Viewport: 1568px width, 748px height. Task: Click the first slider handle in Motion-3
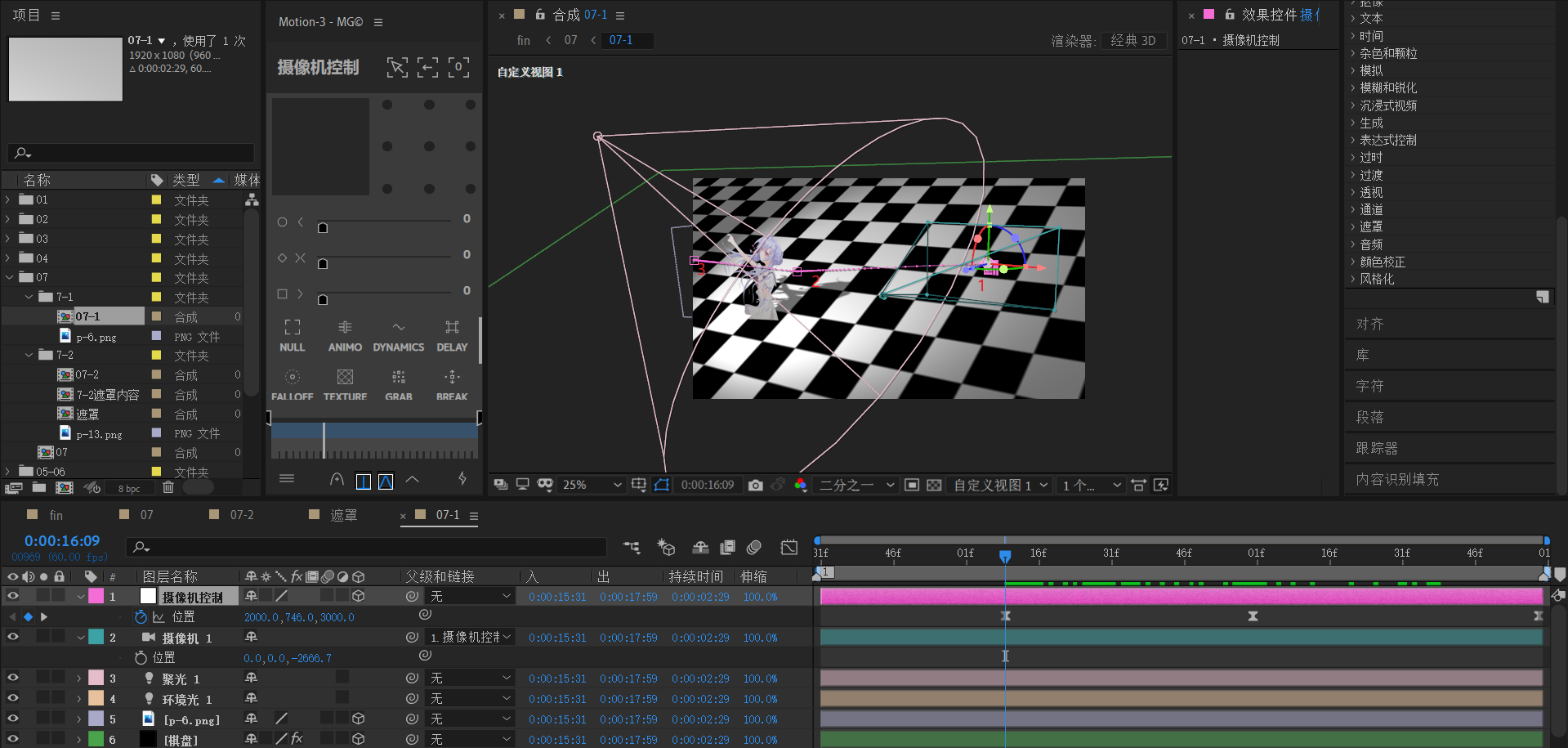[323, 227]
